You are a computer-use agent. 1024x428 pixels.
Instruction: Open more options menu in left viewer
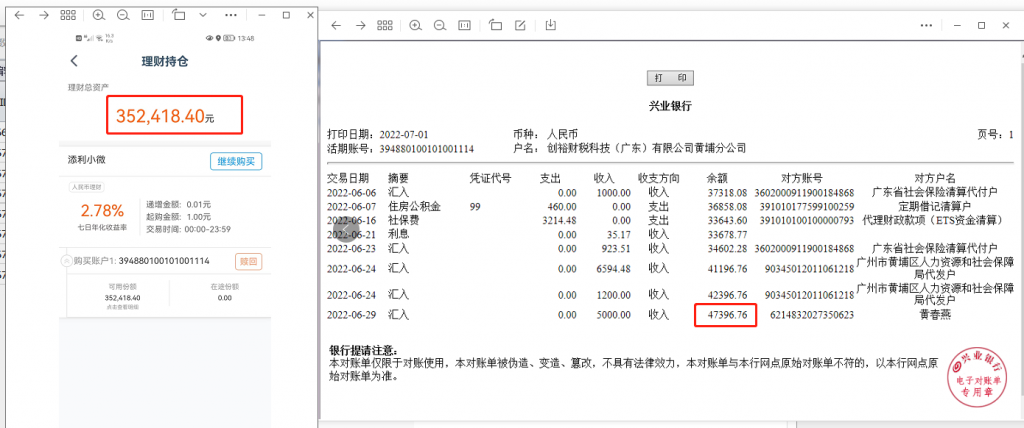pos(231,14)
